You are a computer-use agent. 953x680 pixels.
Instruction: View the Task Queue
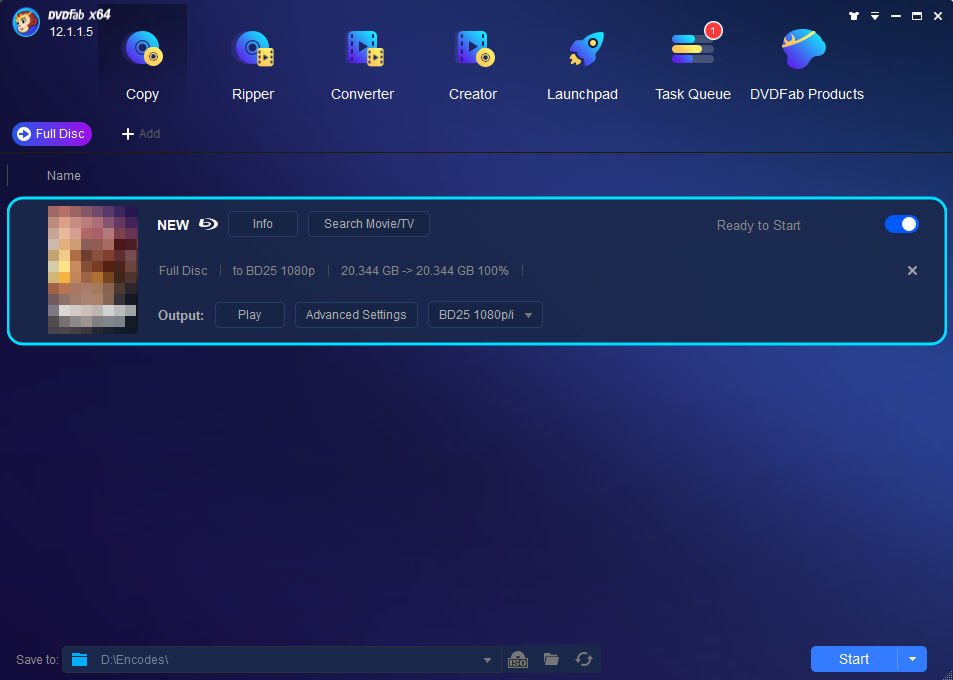693,65
